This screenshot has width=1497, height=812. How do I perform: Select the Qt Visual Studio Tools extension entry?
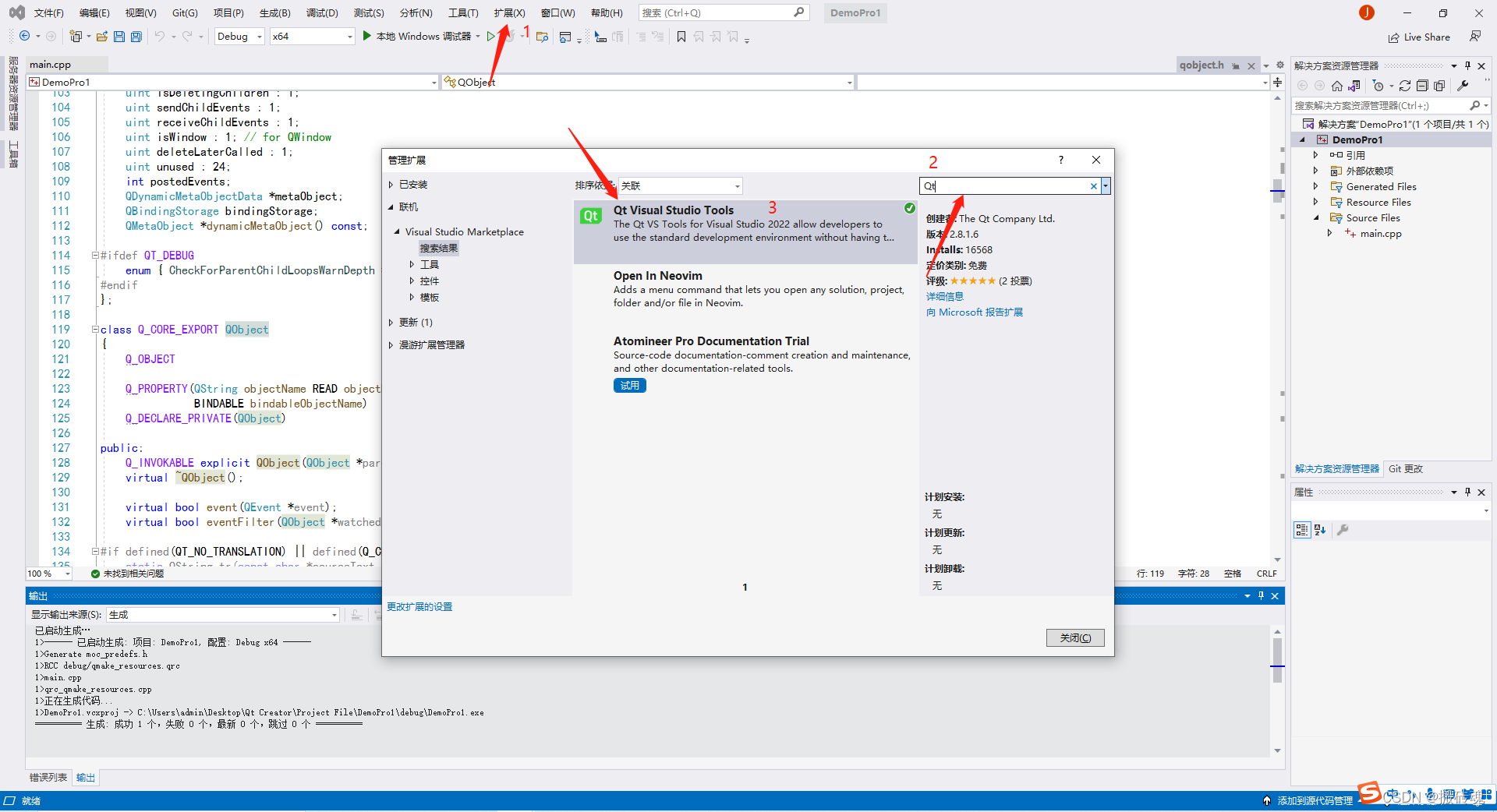pyautogui.click(x=745, y=231)
